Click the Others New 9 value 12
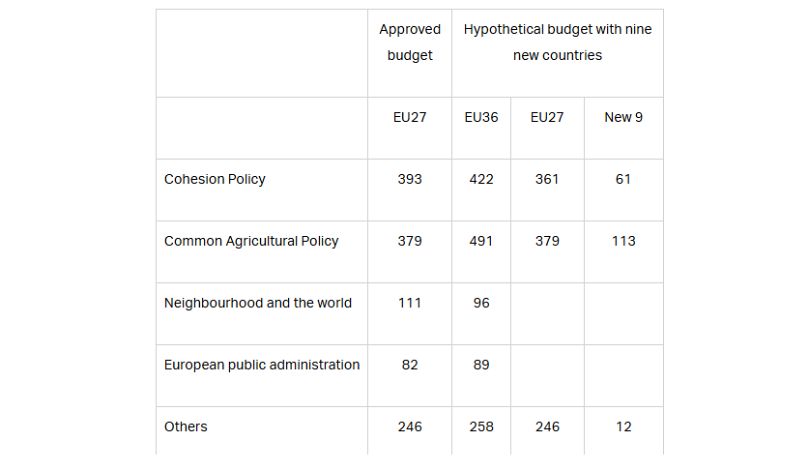 click(623, 427)
